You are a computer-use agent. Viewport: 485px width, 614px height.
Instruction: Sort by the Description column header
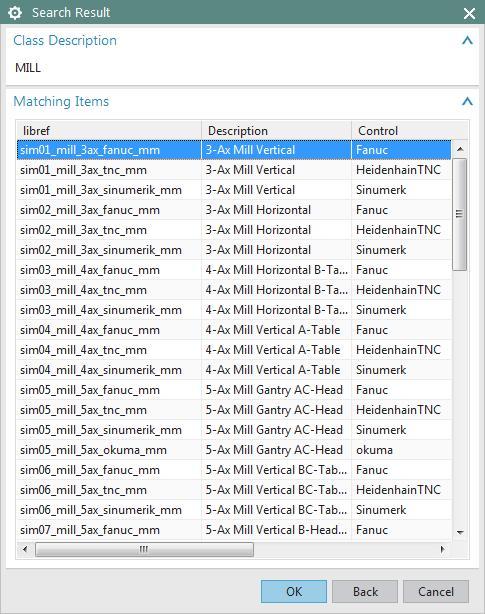(276, 130)
